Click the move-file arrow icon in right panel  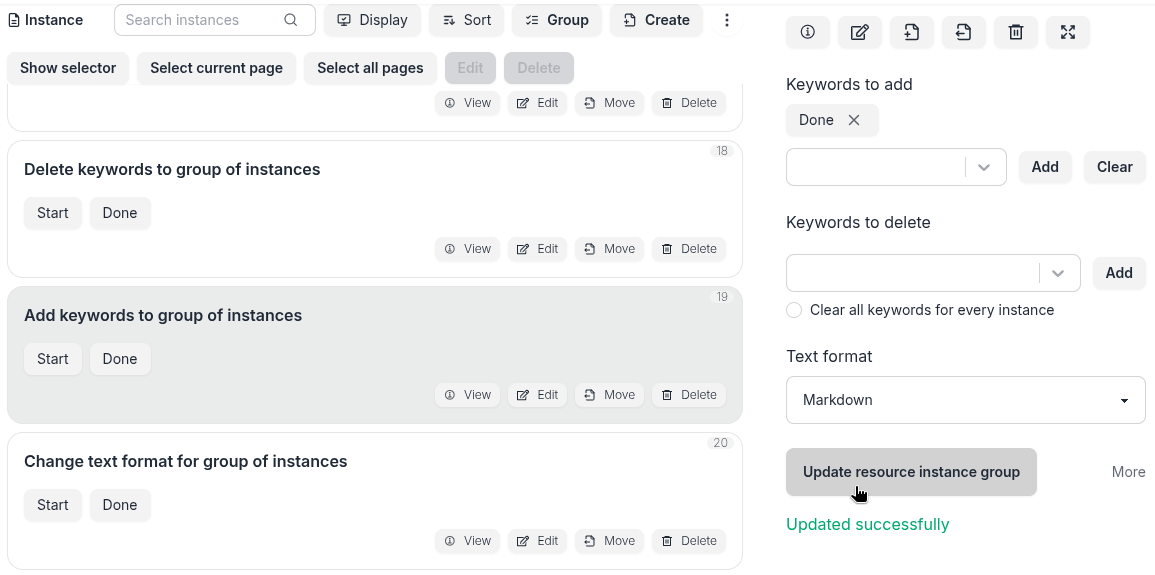tap(963, 33)
